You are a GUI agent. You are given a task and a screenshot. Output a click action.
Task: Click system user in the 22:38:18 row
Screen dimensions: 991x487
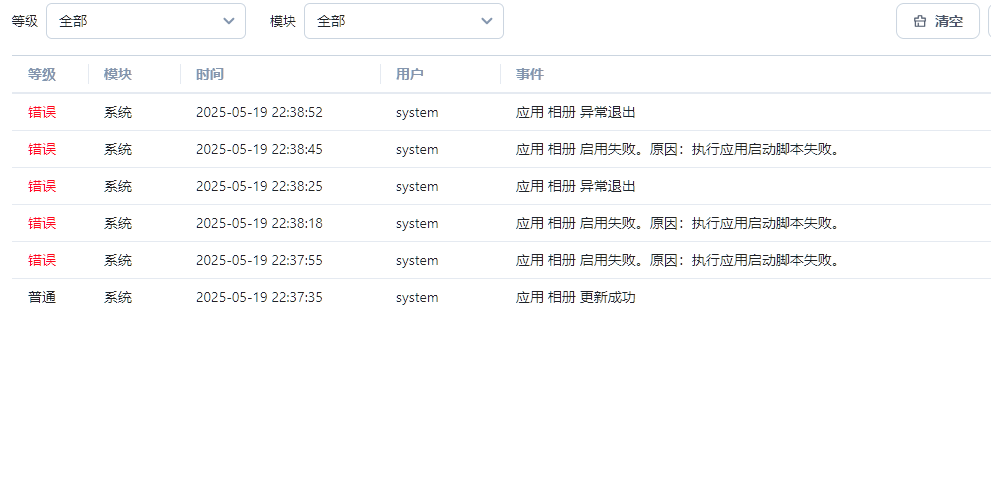[417, 224]
